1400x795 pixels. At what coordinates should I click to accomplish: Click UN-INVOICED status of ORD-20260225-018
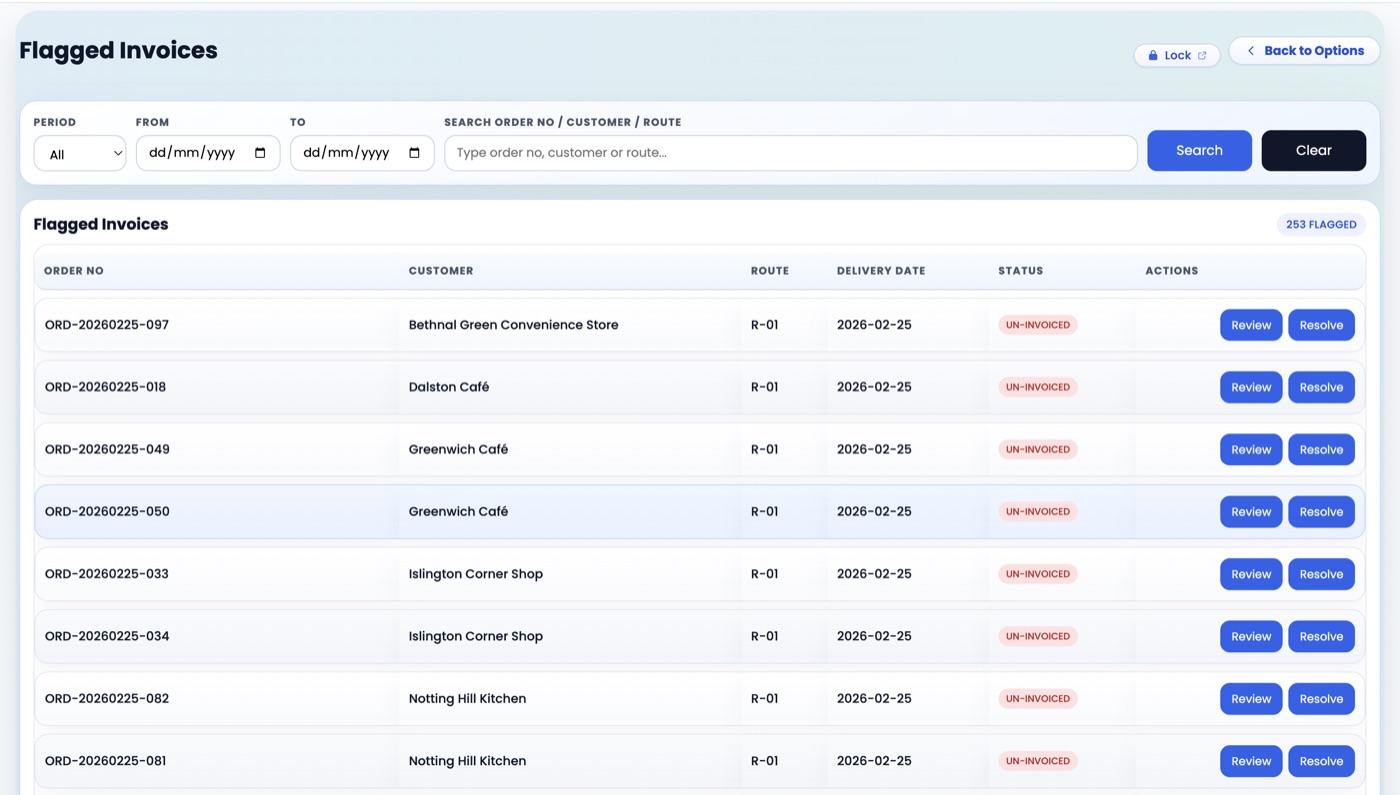(x=1038, y=387)
